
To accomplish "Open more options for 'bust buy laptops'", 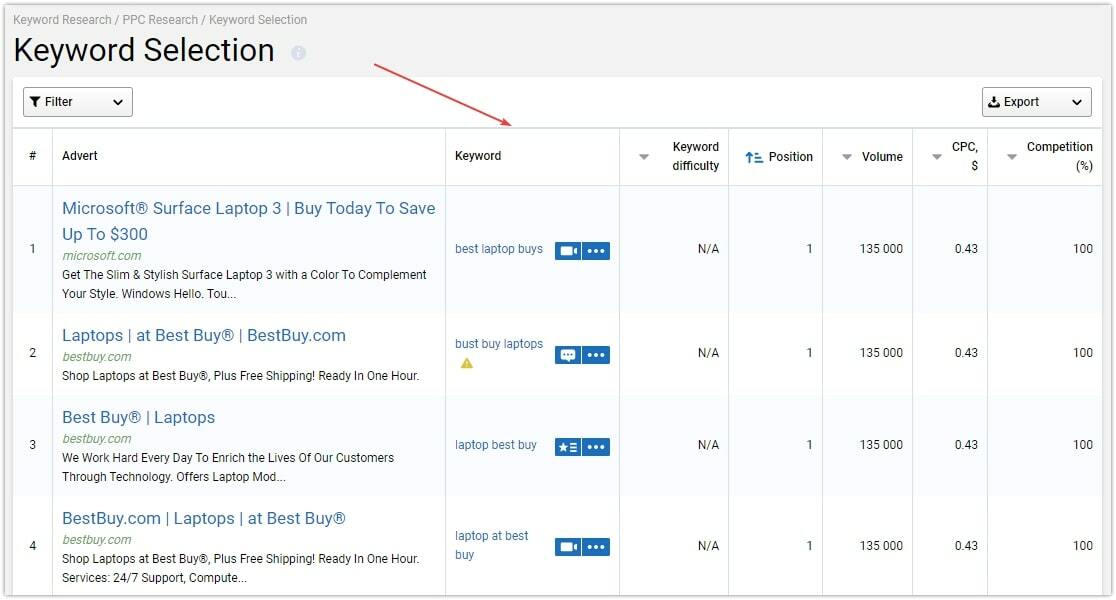I will [596, 354].
